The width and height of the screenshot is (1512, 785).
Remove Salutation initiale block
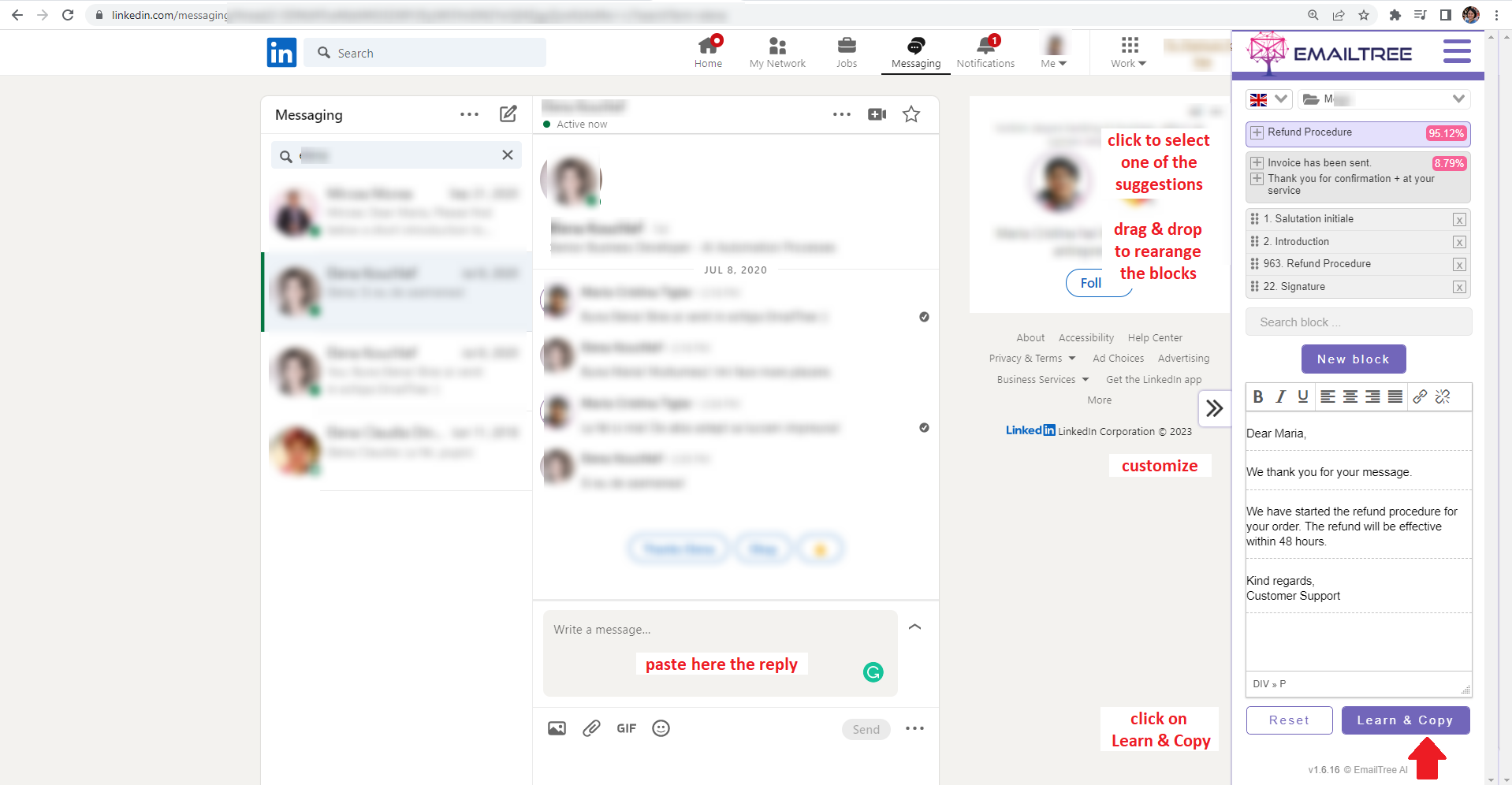pos(1459,220)
